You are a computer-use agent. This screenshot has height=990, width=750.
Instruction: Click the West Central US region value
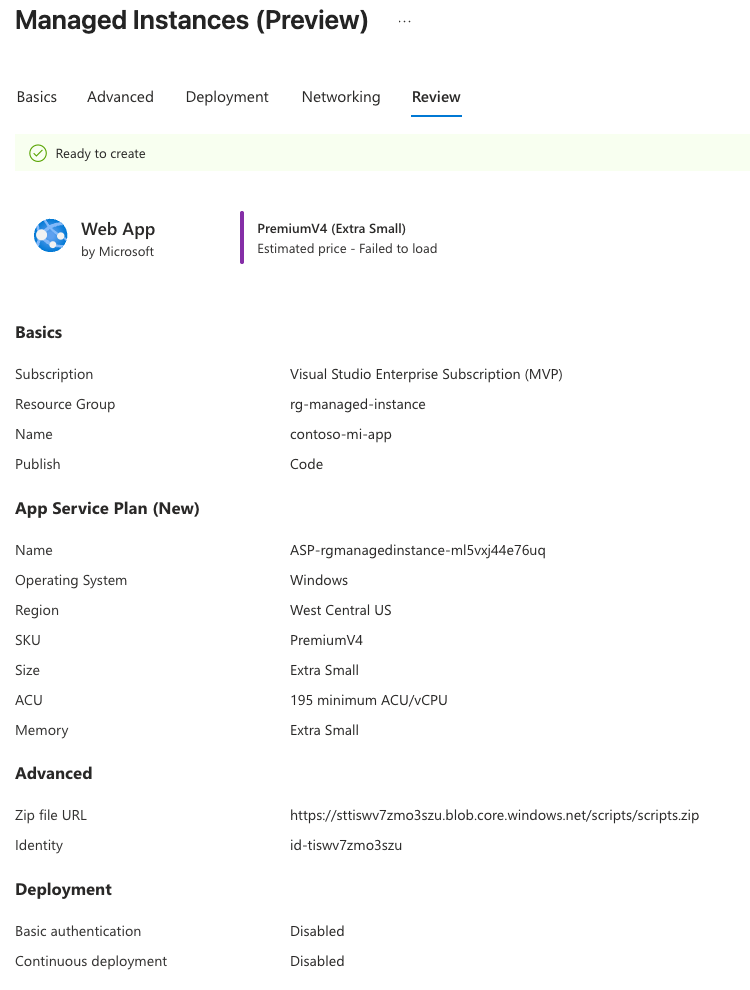[x=340, y=610]
